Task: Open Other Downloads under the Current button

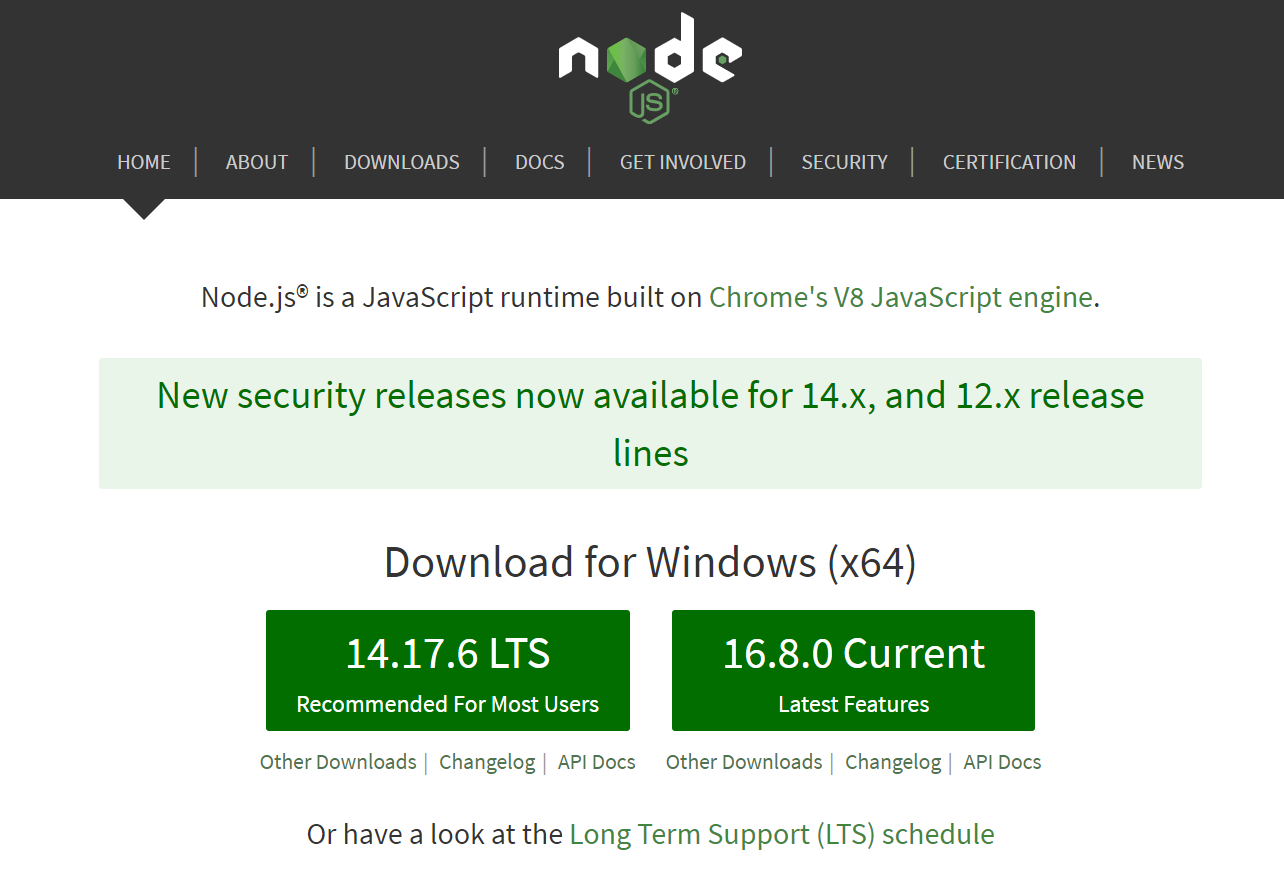Action: click(744, 762)
